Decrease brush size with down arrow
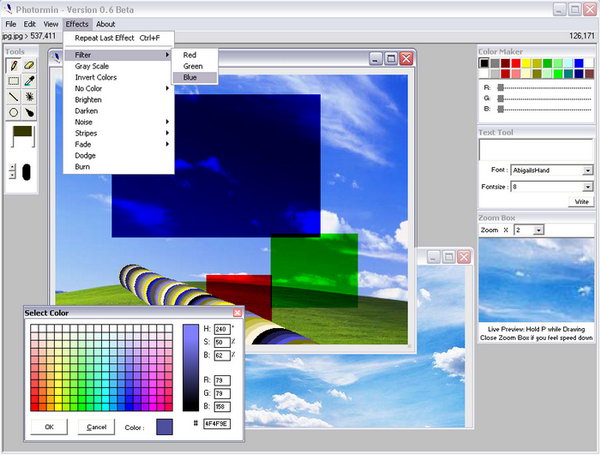 12,175
